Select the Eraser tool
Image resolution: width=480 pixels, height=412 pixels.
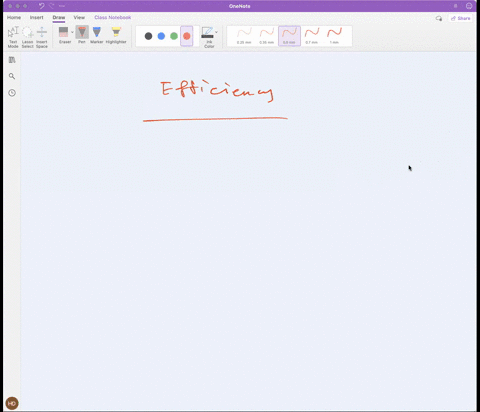point(64,35)
